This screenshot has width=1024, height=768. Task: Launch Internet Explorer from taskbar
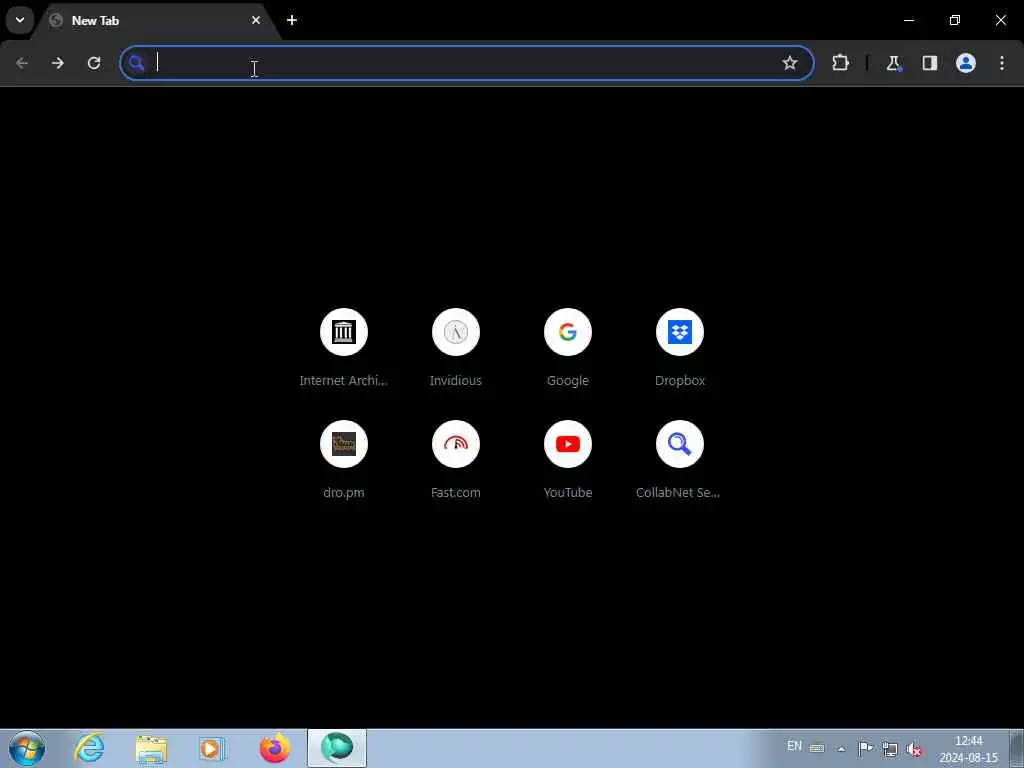tap(89, 748)
